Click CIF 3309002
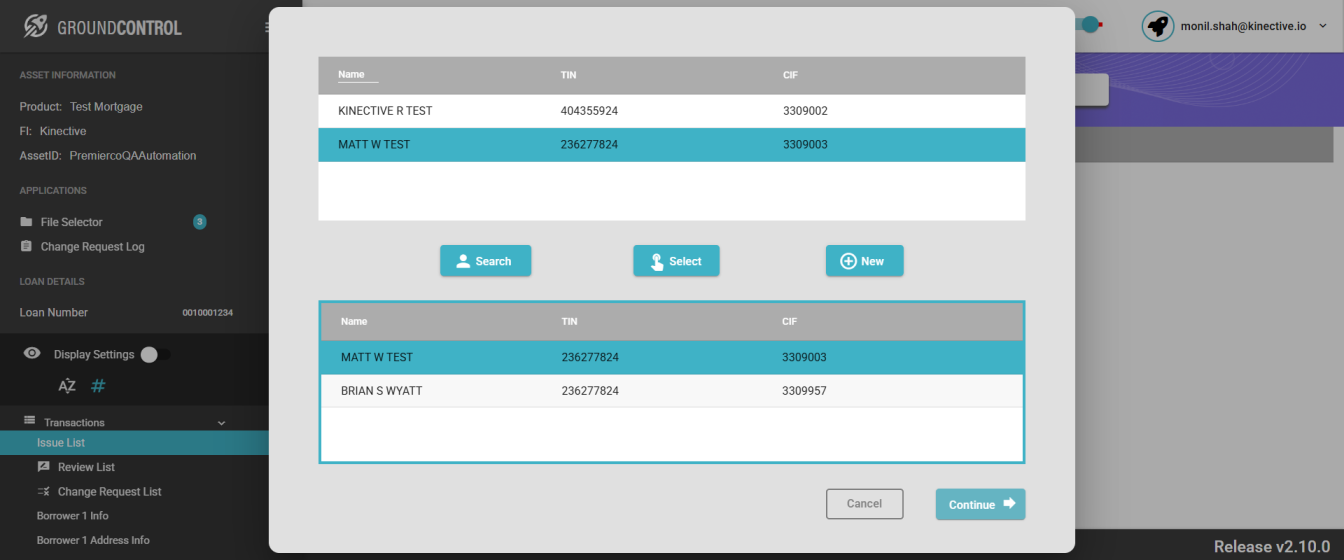1344x560 pixels. point(805,111)
